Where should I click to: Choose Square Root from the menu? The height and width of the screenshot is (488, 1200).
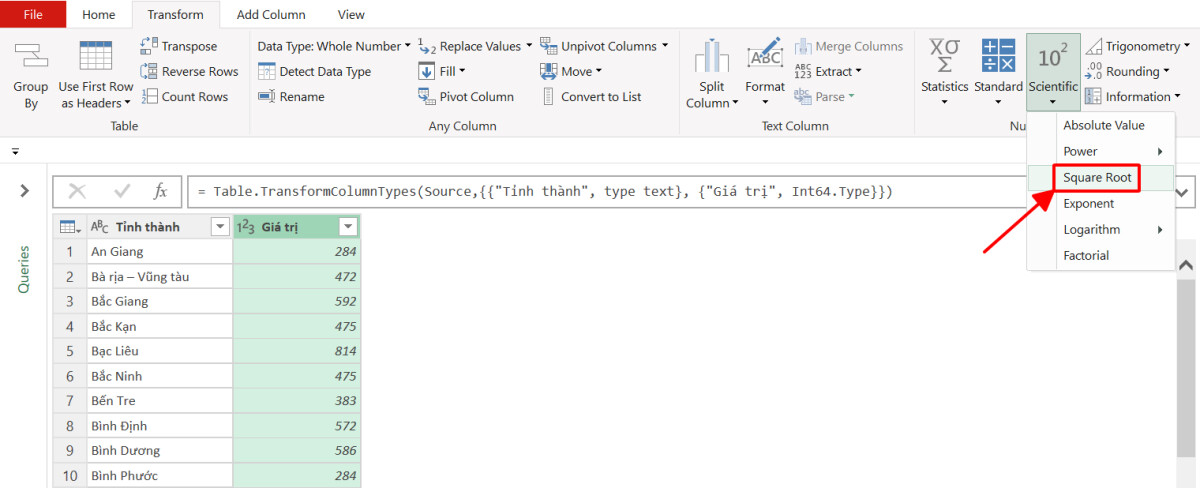point(1101,177)
